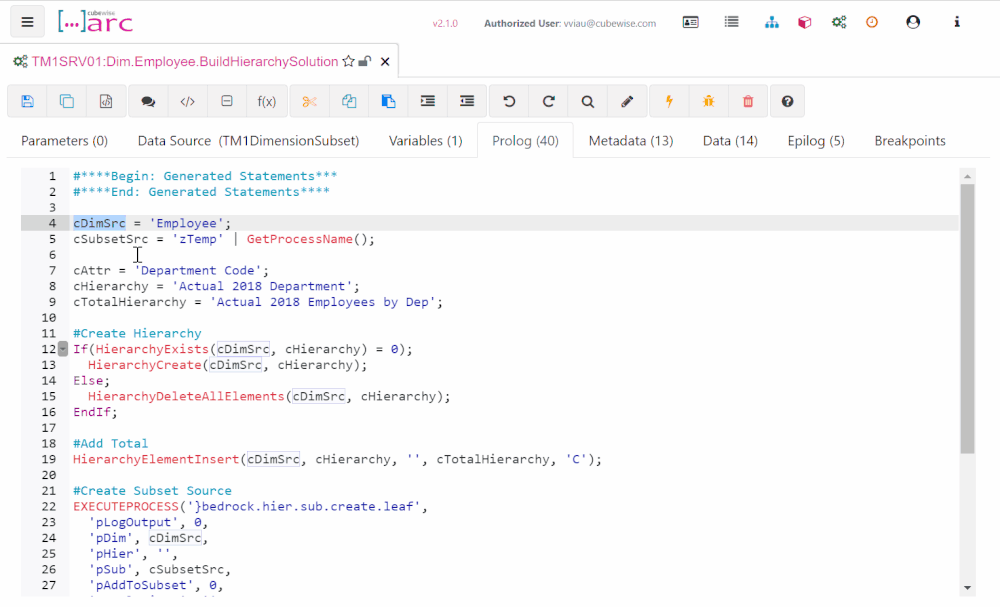Open the gears settings icon top right
Screen dimensions: 1000x607
click(839, 21)
